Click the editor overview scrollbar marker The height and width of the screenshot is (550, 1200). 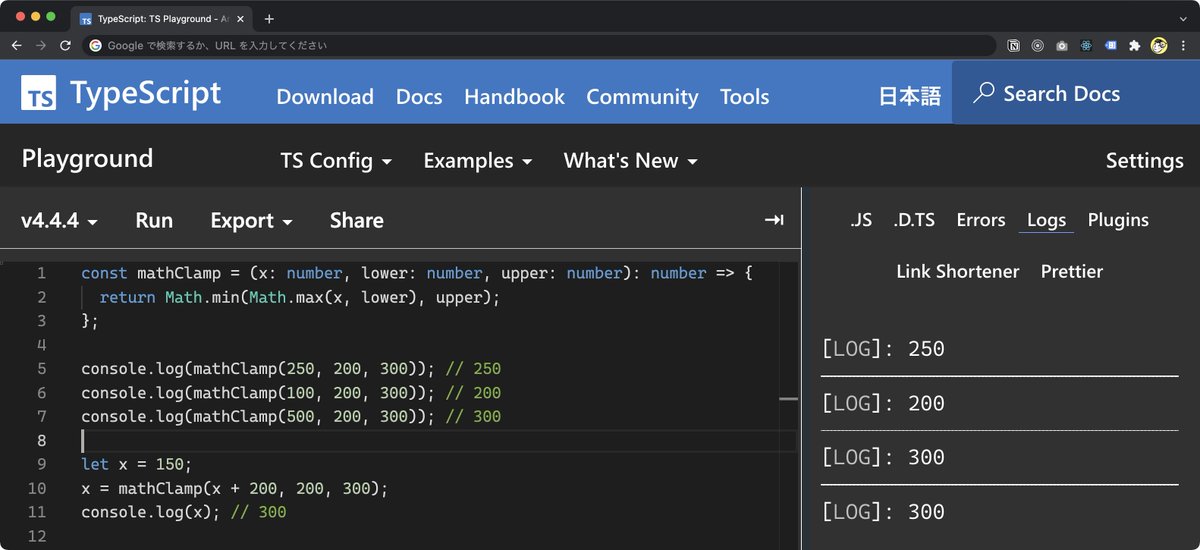tap(788, 398)
